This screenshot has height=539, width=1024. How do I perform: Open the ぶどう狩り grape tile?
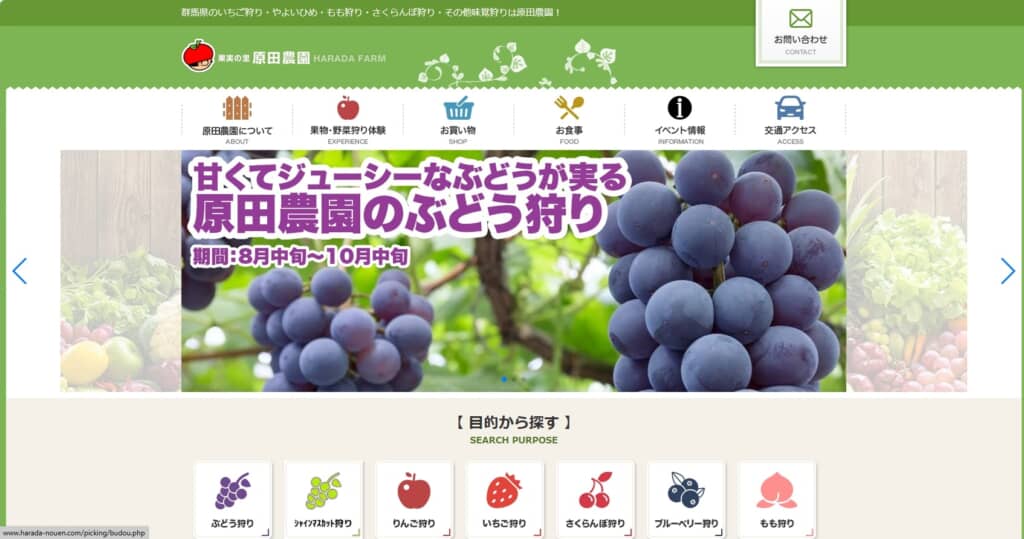tap(232, 500)
